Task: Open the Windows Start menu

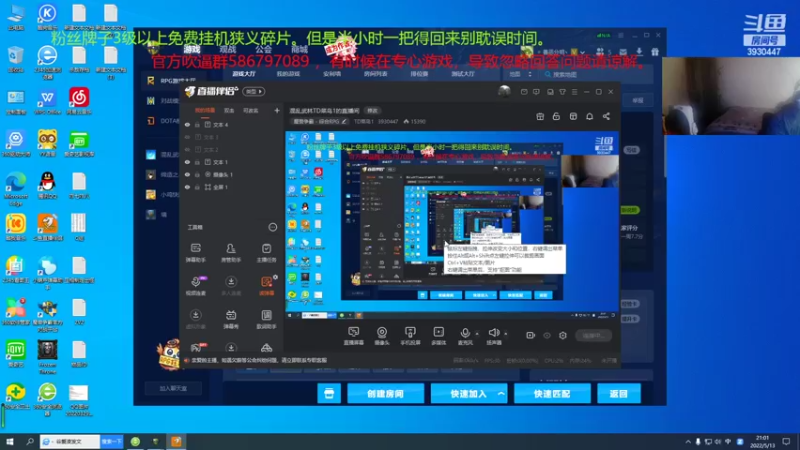Action: [10, 441]
